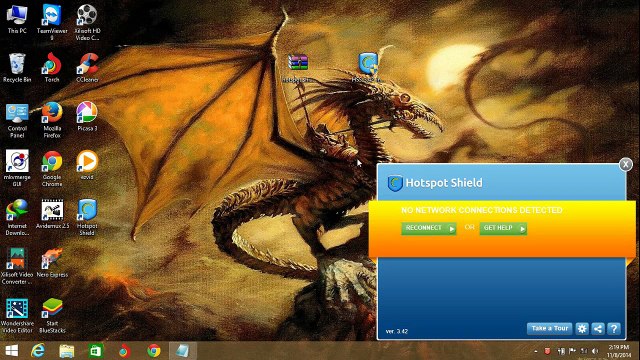Open Torch browser from the taskbar
This screenshot has width=640, height=360.
pyautogui.click(x=124, y=351)
